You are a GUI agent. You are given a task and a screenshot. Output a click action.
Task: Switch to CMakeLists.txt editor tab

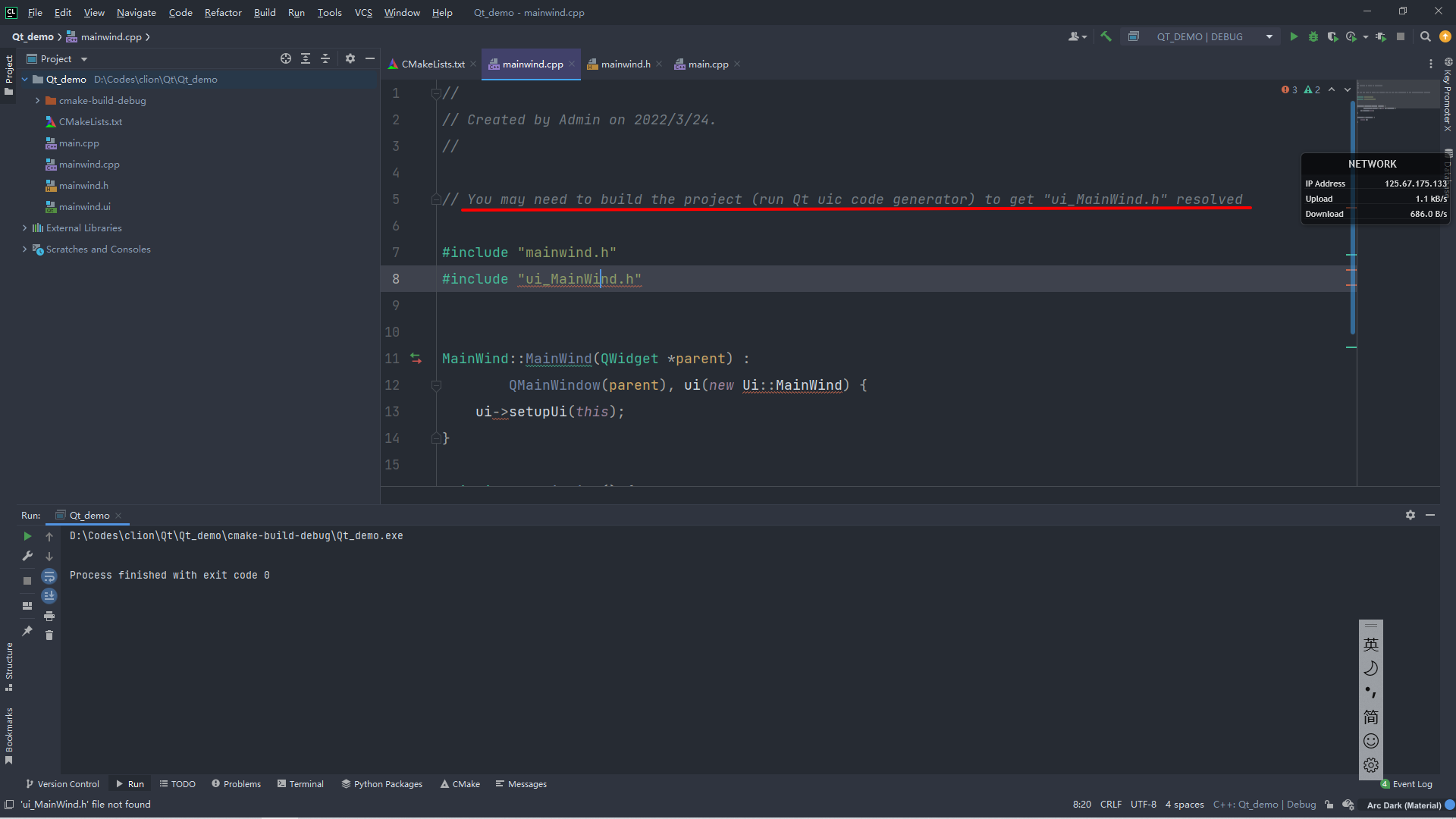432,64
